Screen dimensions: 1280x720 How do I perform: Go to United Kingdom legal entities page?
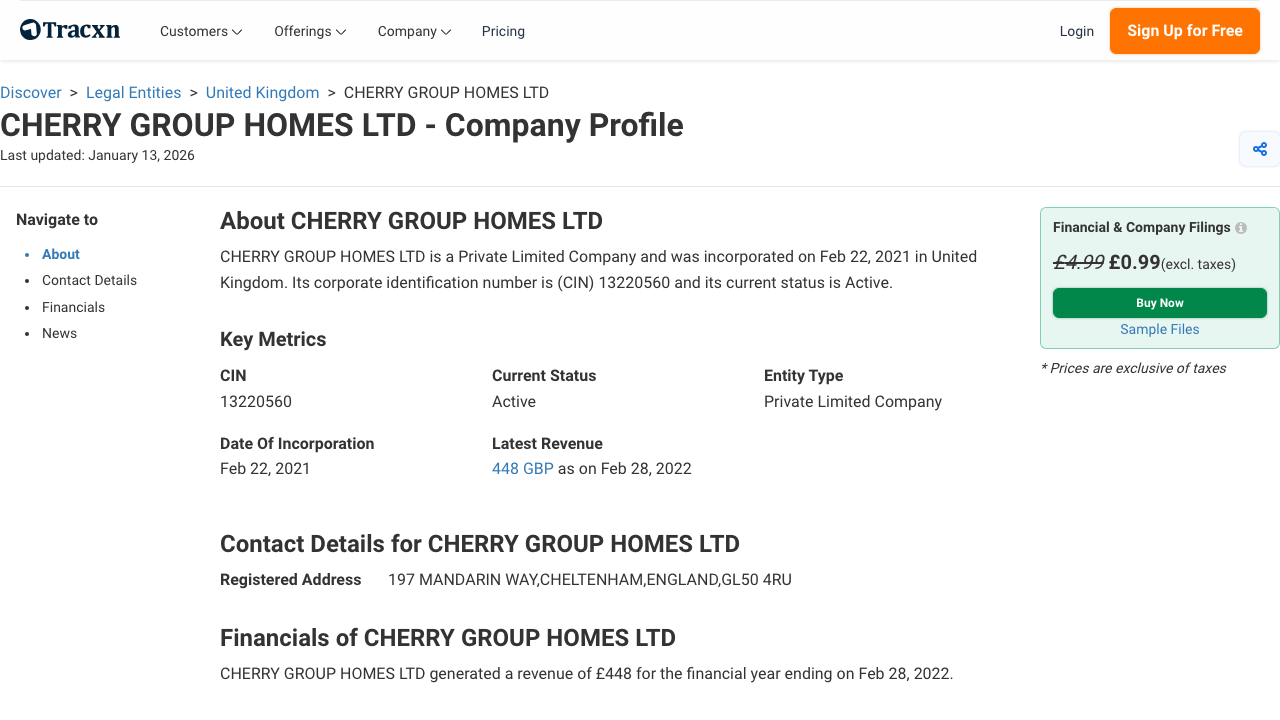pyautogui.click(x=262, y=92)
